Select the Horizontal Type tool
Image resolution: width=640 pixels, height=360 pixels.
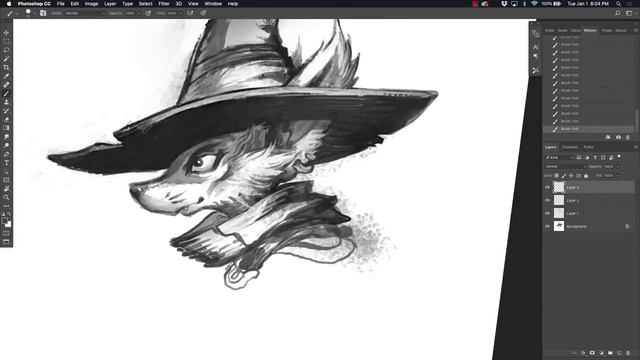coord(6,163)
